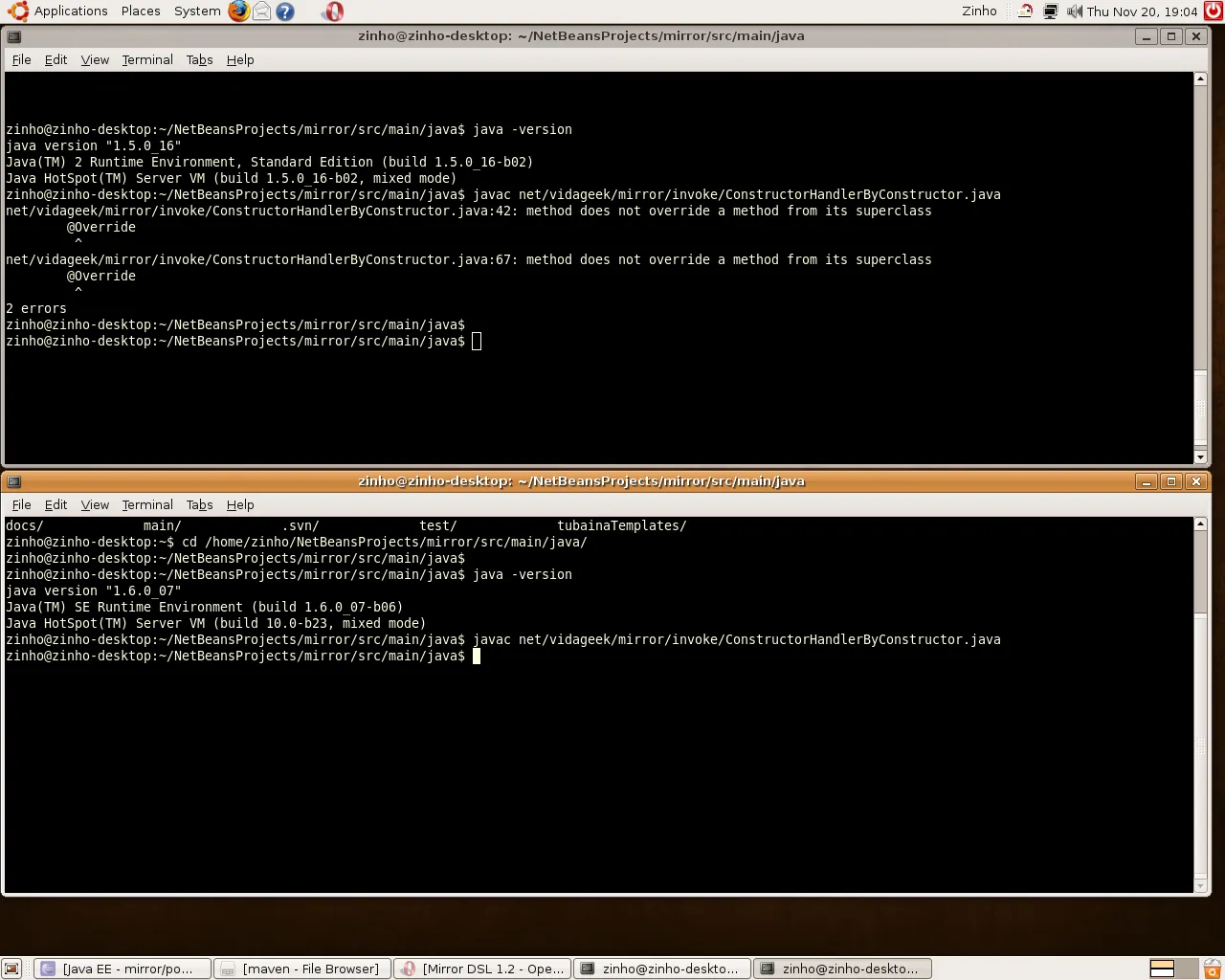Click the network monitor tray icon

[1050, 11]
